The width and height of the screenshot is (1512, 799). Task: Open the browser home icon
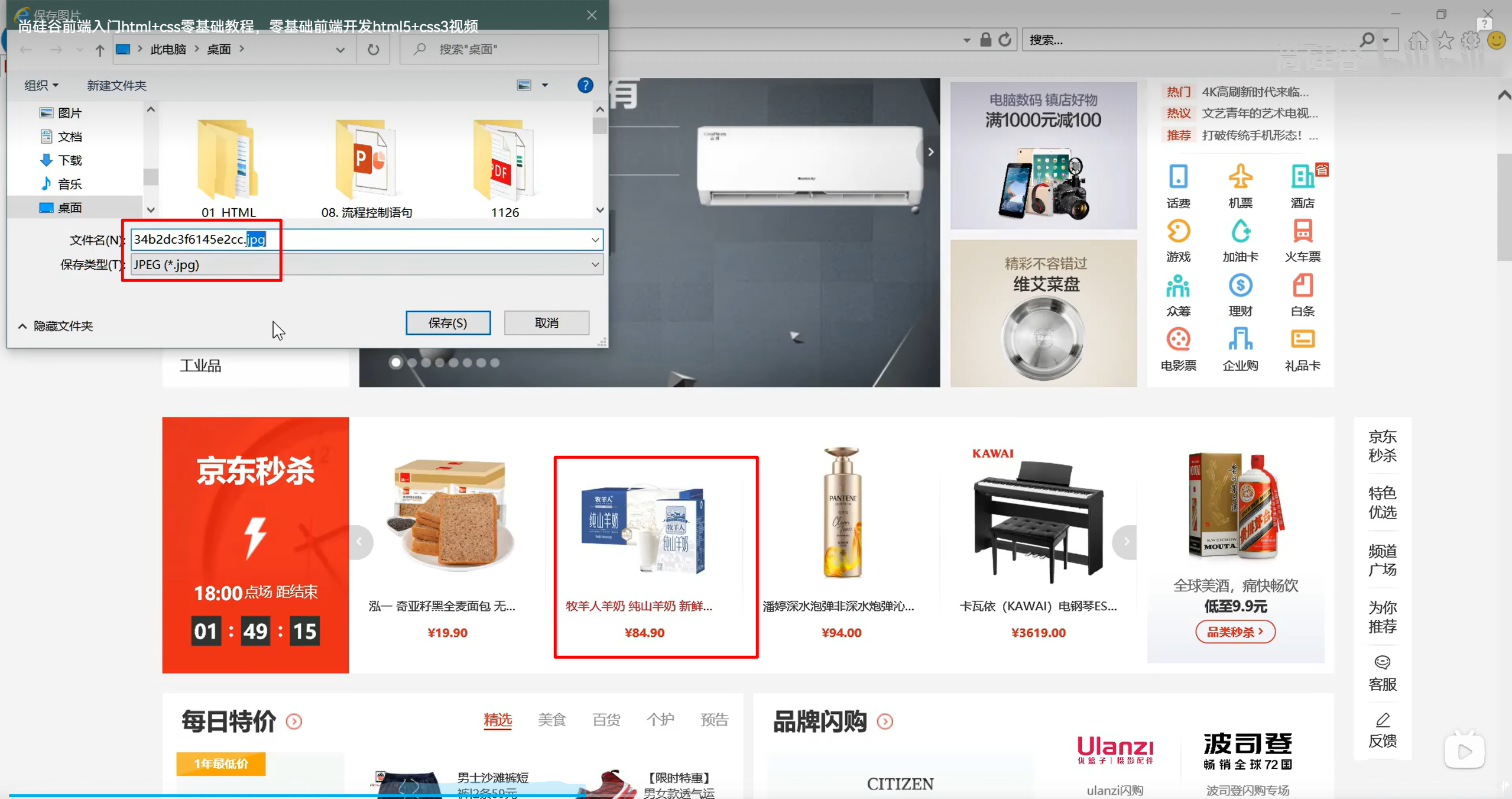coord(1417,40)
